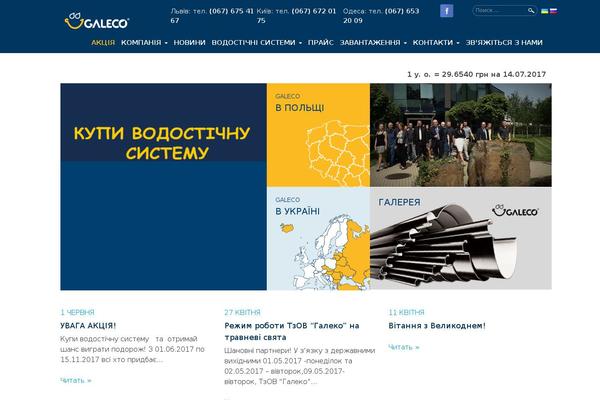The height and width of the screenshot is (400, 600).
Task: Click the Шановні партнери news excerpt
Action: [x=300, y=366]
